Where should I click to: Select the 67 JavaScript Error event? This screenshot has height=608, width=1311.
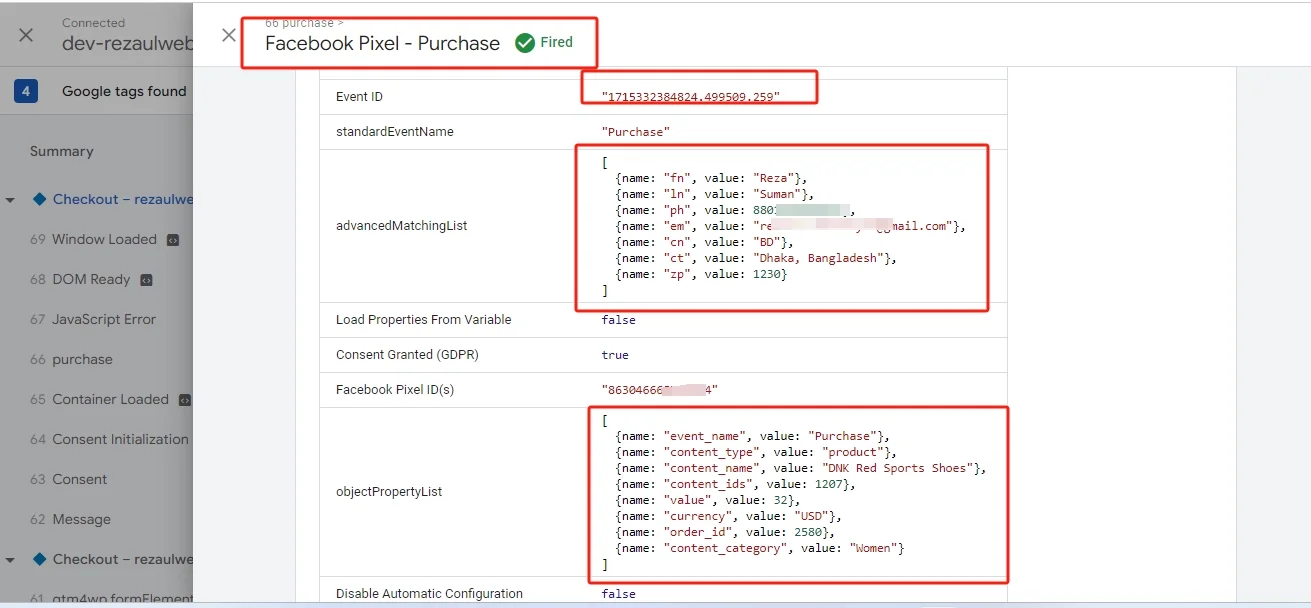(x=93, y=319)
